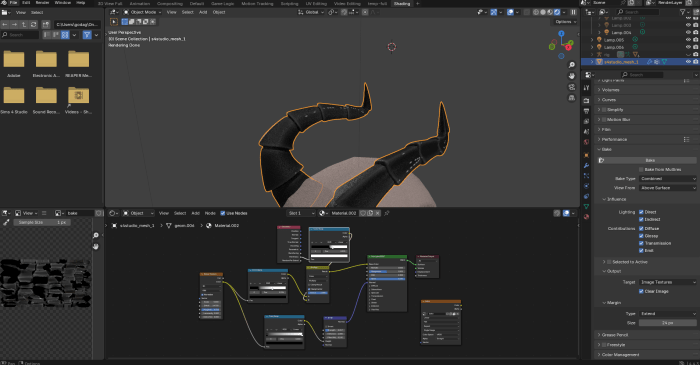Screen dimensions: 700x365
Task: Hide Lamp.005 with its eye icon
Action: (688, 40)
